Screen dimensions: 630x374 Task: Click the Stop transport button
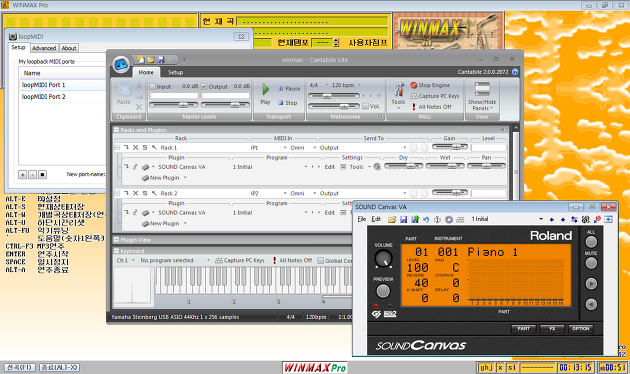coord(288,103)
